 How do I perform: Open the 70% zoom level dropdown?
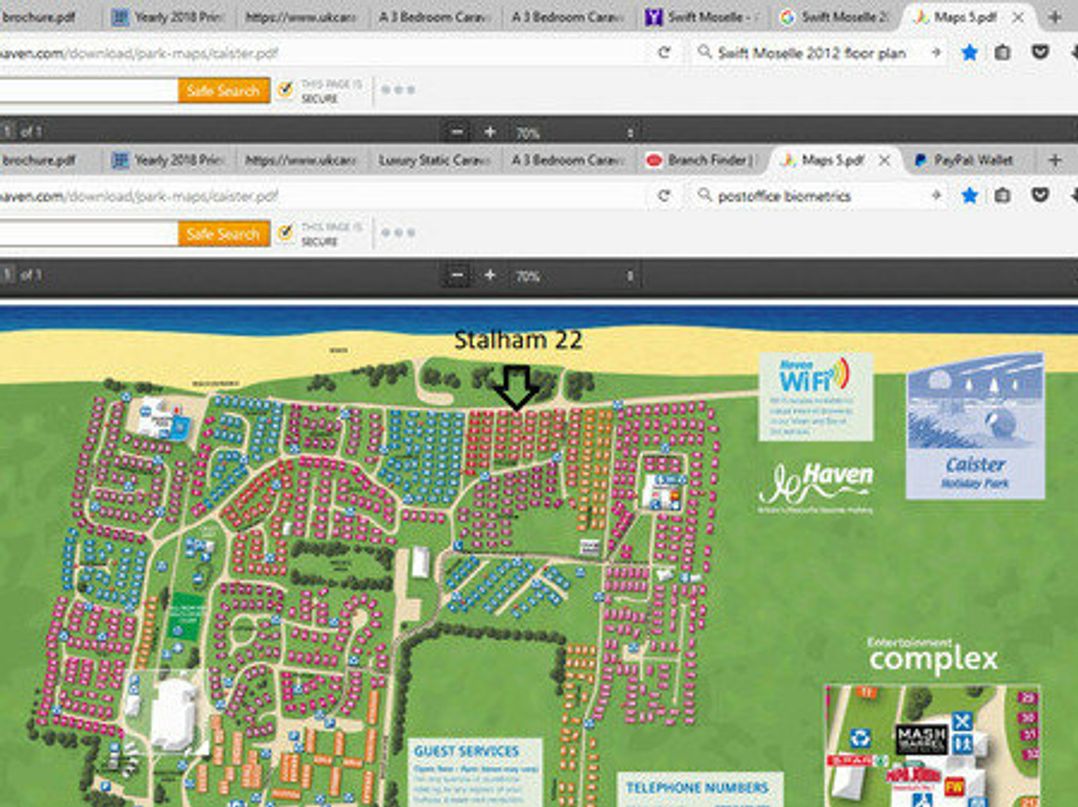pos(527,276)
